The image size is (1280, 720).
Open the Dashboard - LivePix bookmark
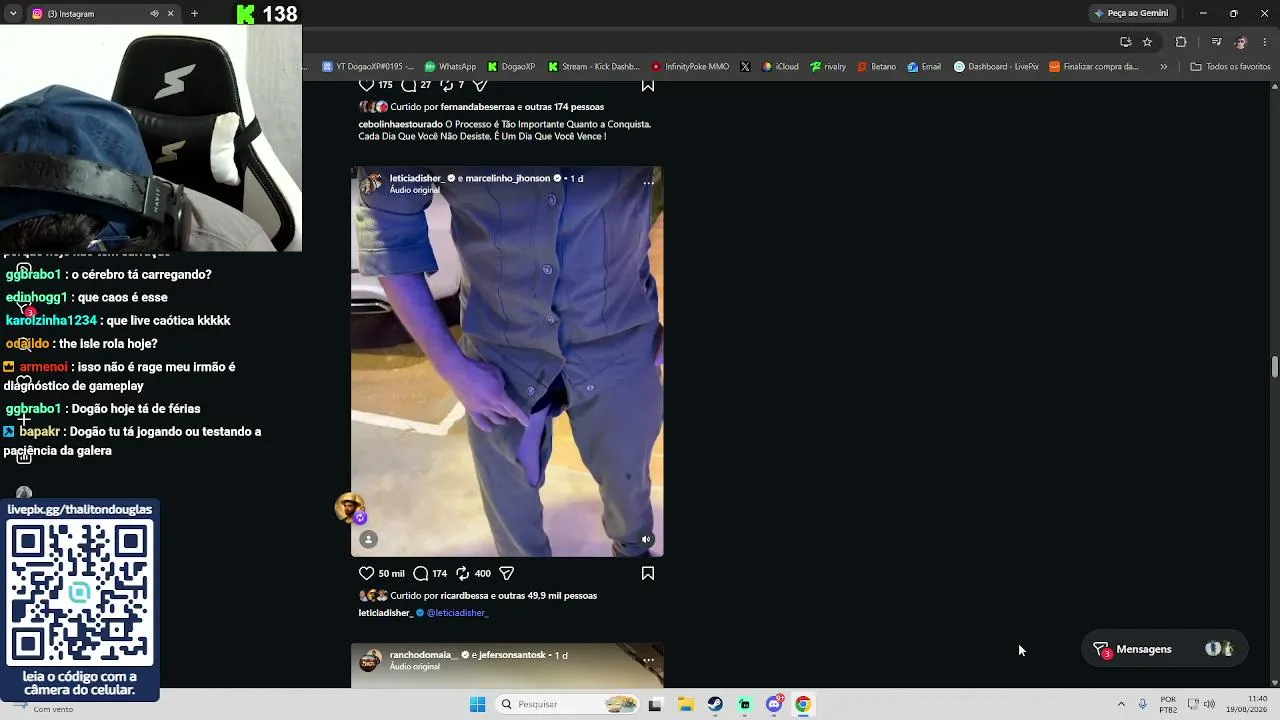pos(996,67)
